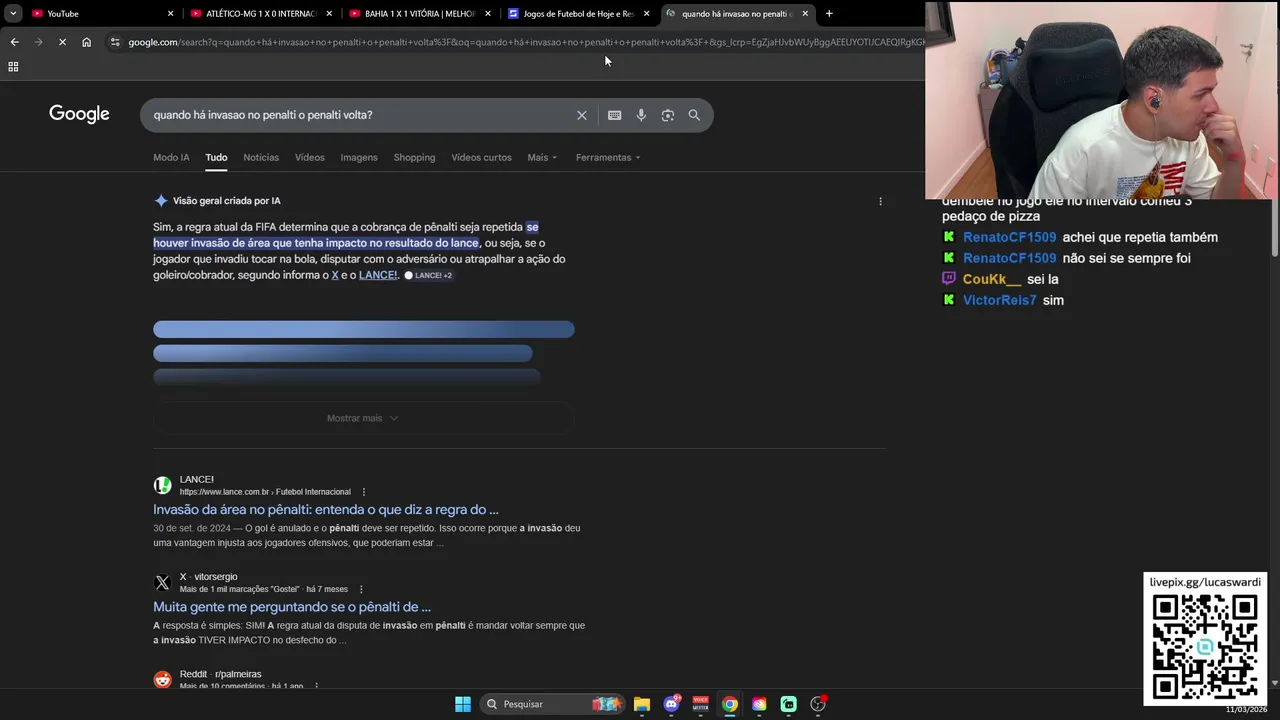Expand AI overview with Mostrar mais
Image resolution: width=1280 pixels, height=720 pixels.
click(x=363, y=418)
